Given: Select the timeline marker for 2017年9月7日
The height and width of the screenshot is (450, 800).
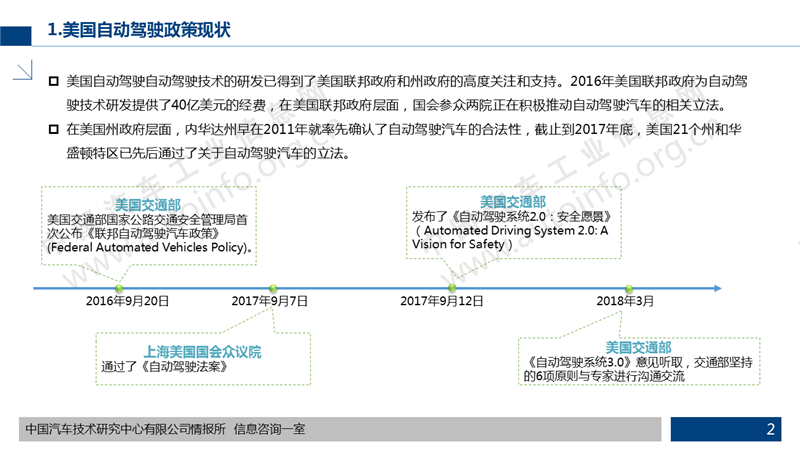Looking at the screenshot, I should pos(273,288).
